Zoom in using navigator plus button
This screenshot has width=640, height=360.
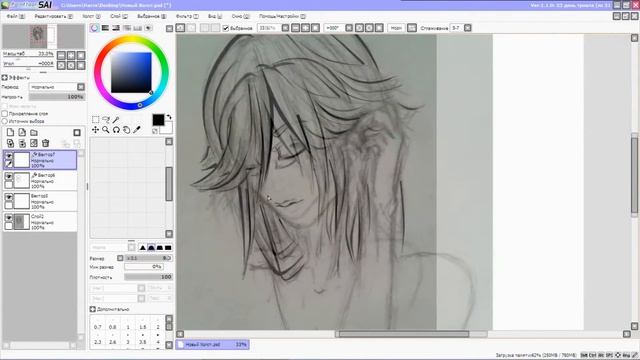click(71, 55)
